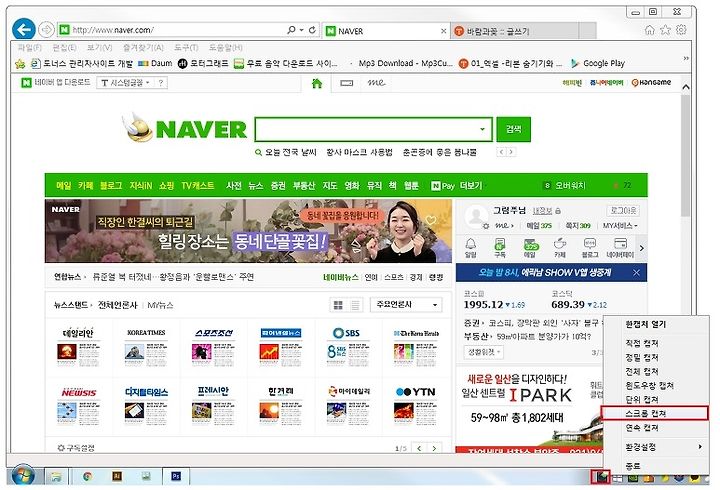Image resolution: width=720 pixels, height=490 pixels.
Task: Close the blue V앱 생중계 banner
Action: (636, 272)
